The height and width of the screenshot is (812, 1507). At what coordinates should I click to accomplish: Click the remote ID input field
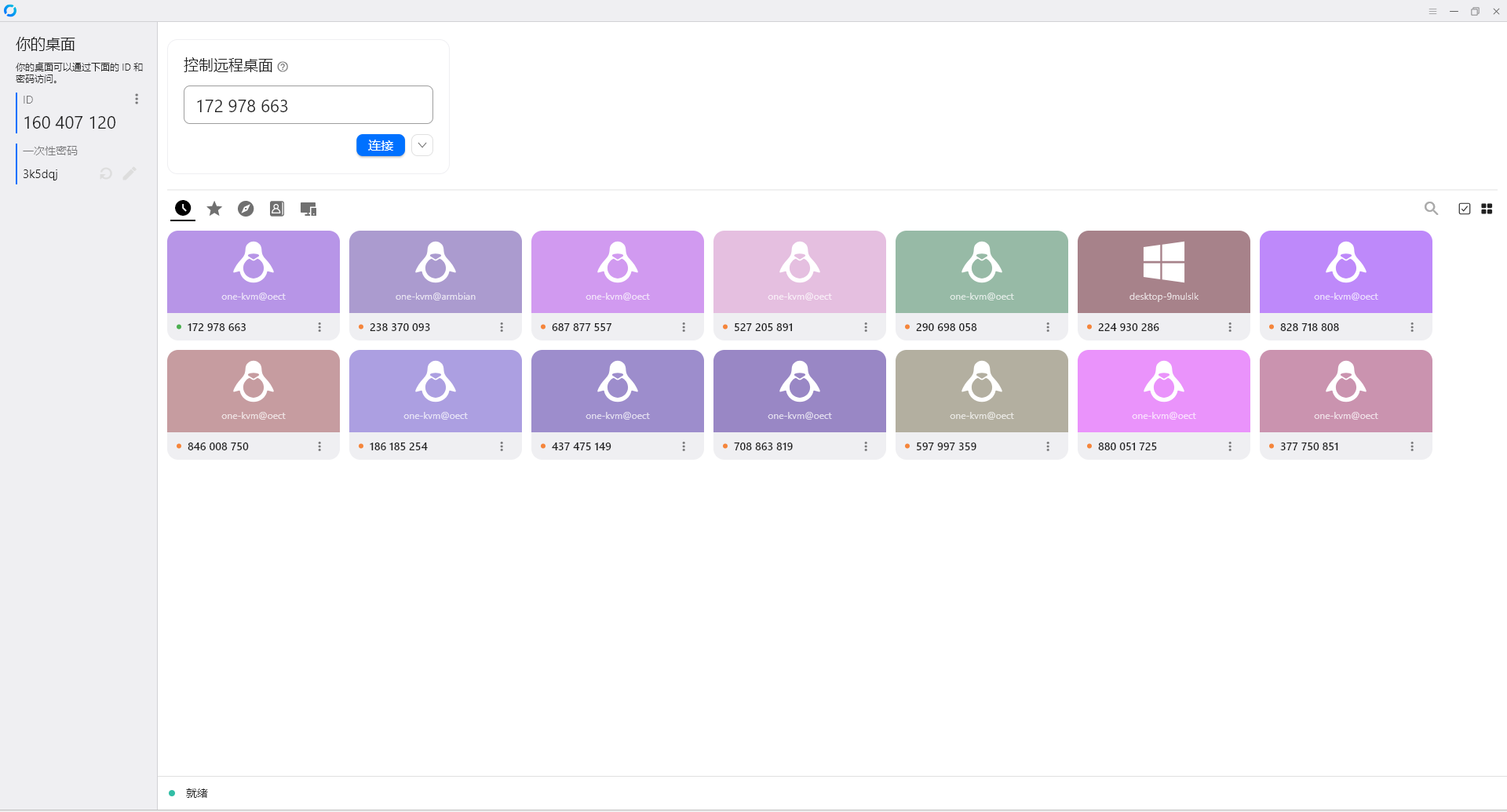[308, 105]
